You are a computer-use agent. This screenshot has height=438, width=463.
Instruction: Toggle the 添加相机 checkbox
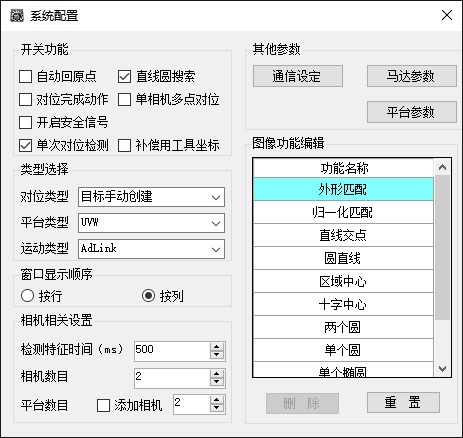click(103, 406)
